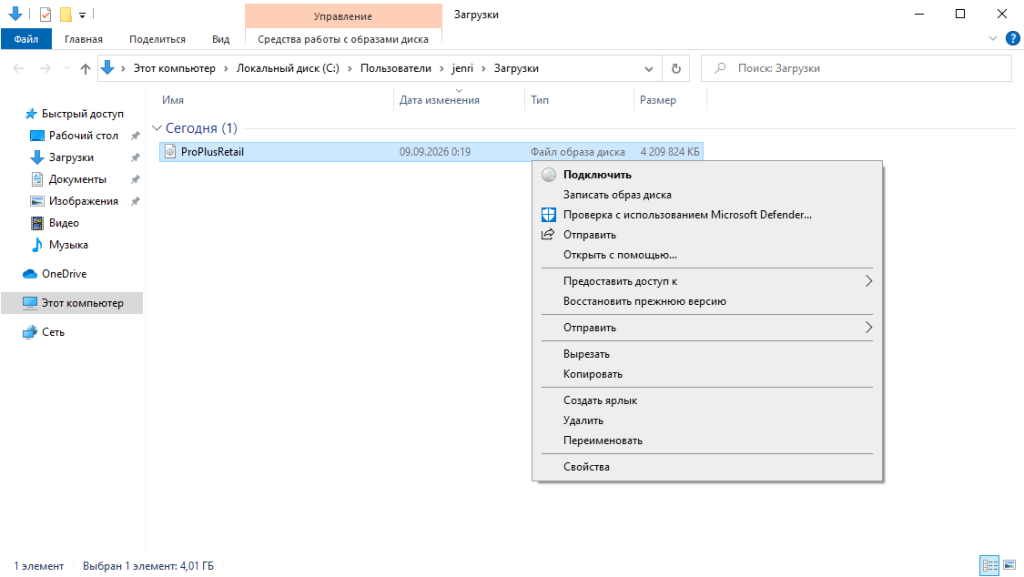Sort by Дата изменения column header
This screenshot has width=1024, height=577.
(x=440, y=100)
